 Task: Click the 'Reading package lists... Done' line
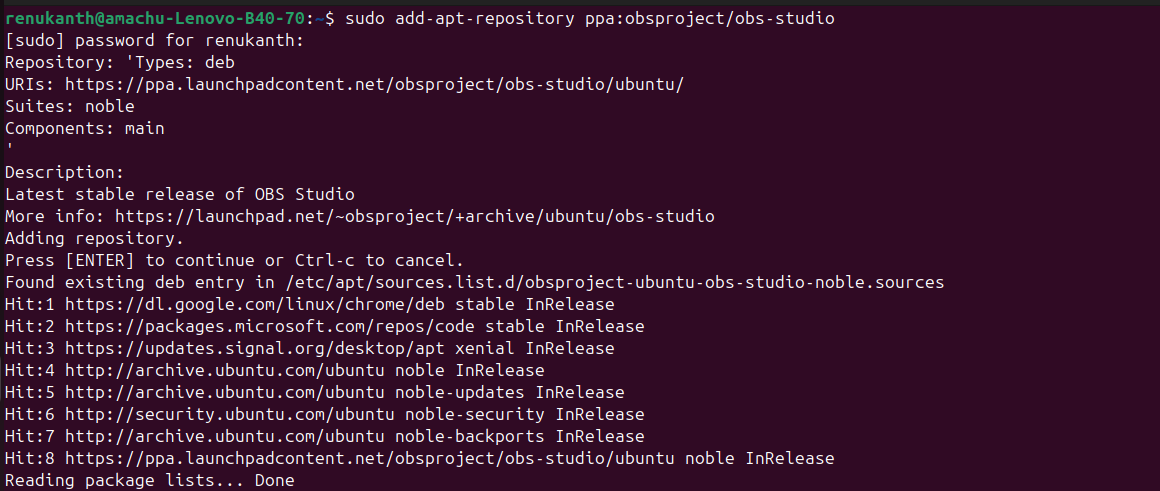point(150,480)
